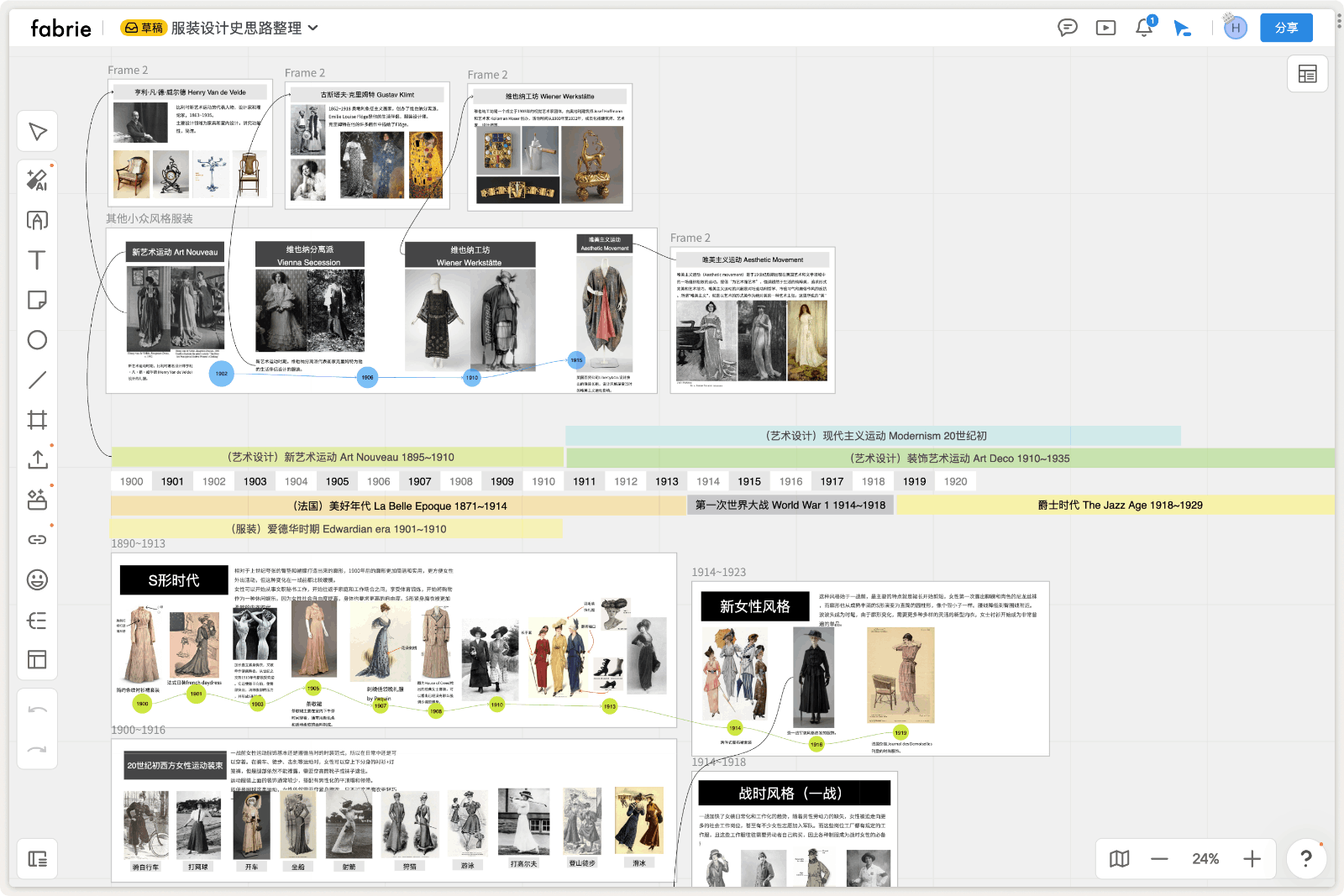Start presentation play mode

coord(1105,28)
